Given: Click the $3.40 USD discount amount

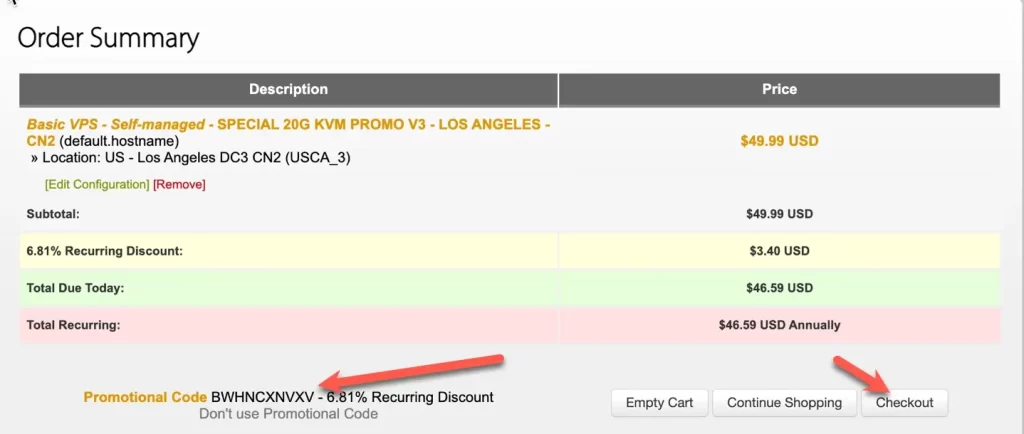Looking at the screenshot, I should click(779, 251).
